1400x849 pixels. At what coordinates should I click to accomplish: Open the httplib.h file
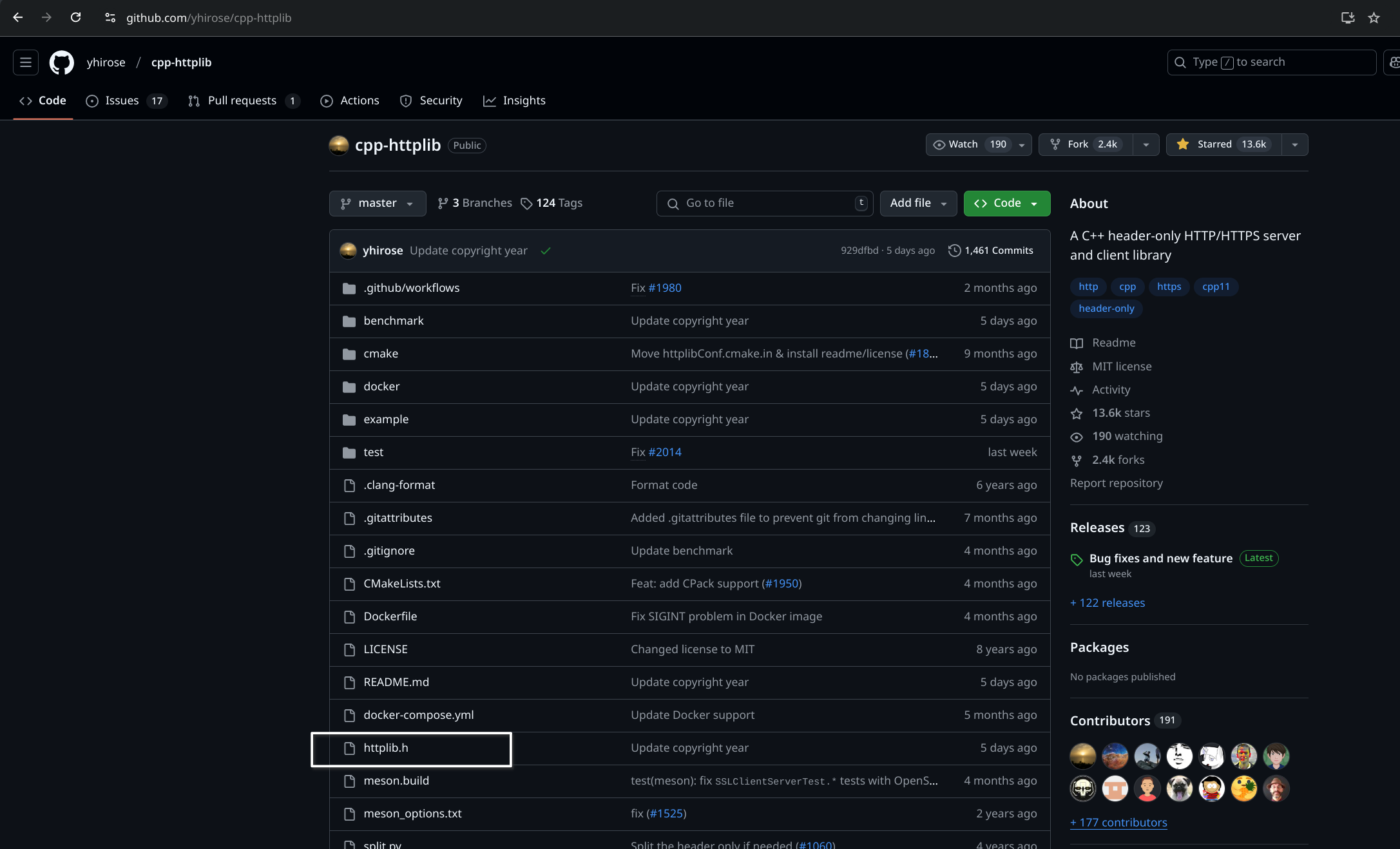click(x=385, y=748)
